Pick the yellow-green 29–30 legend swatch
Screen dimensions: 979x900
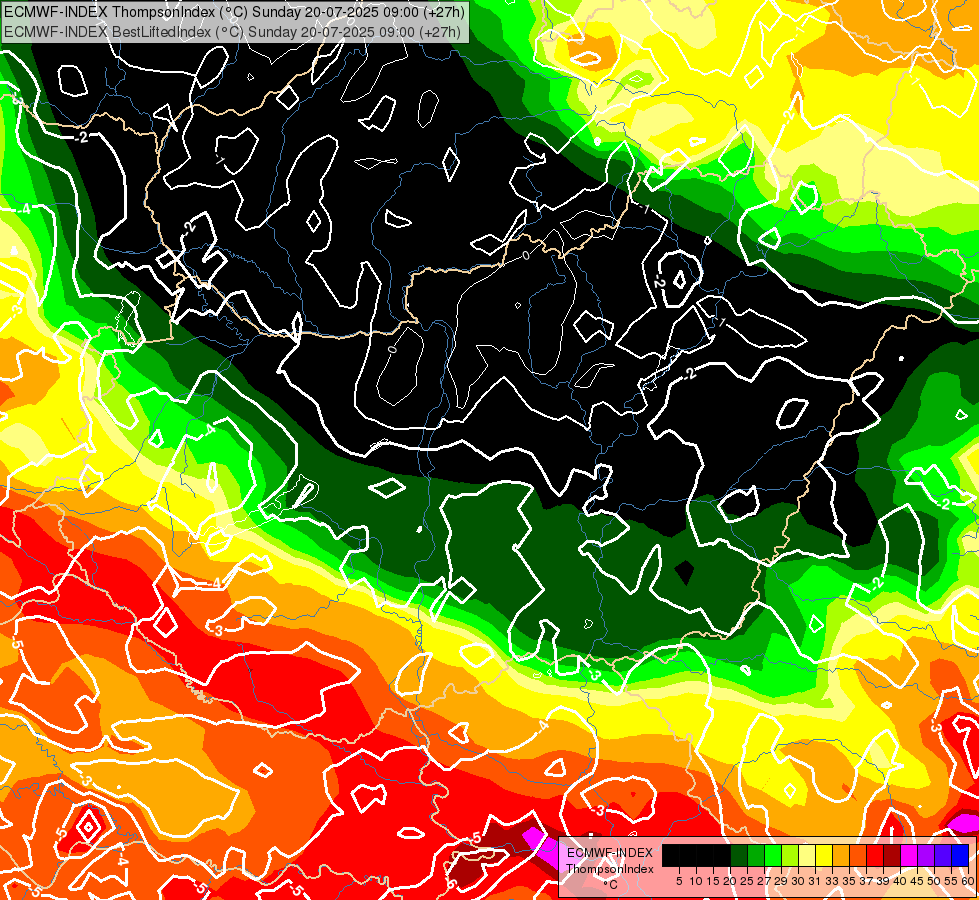click(x=790, y=856)
